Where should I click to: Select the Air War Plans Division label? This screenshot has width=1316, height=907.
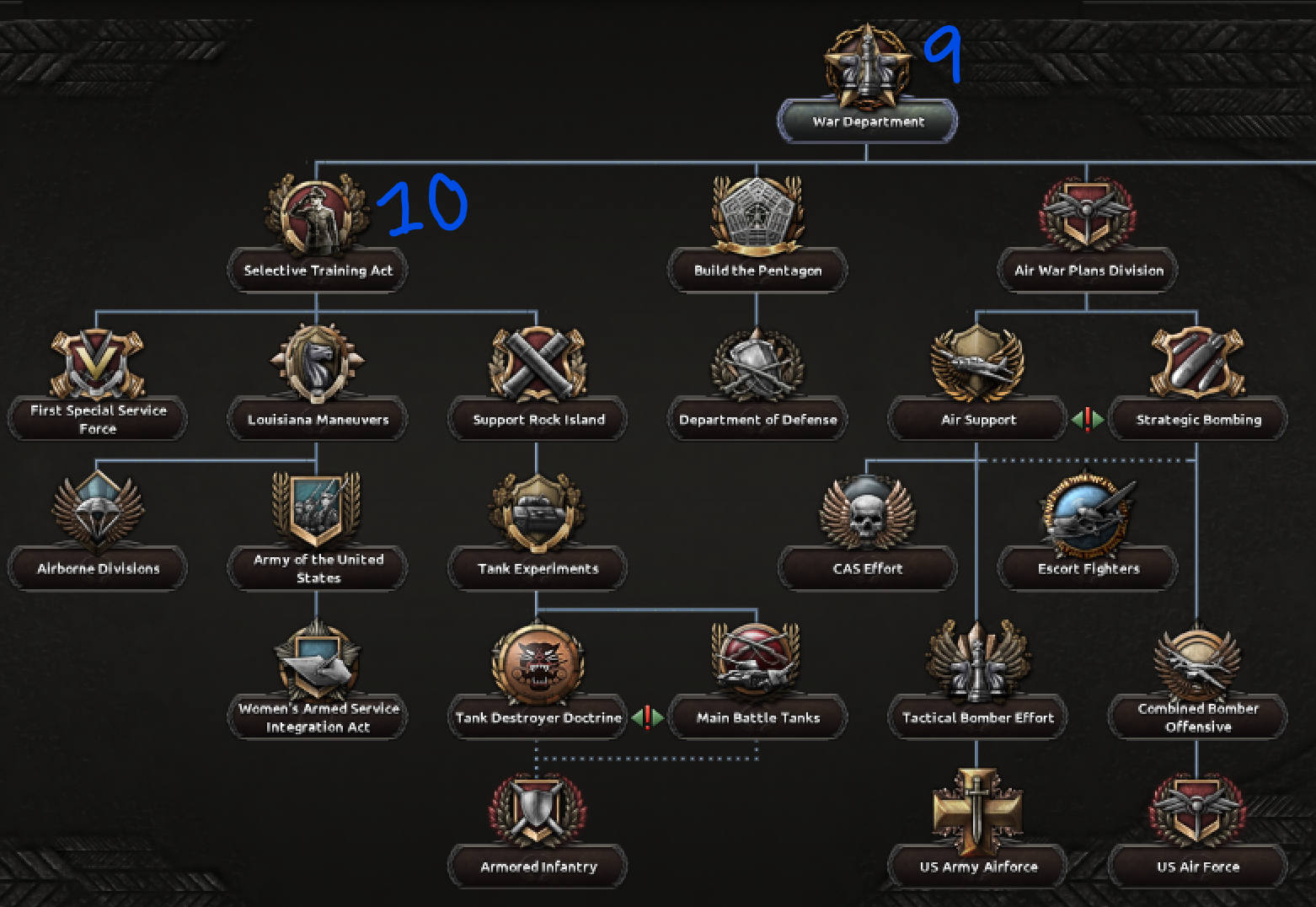click(1088, 271)
